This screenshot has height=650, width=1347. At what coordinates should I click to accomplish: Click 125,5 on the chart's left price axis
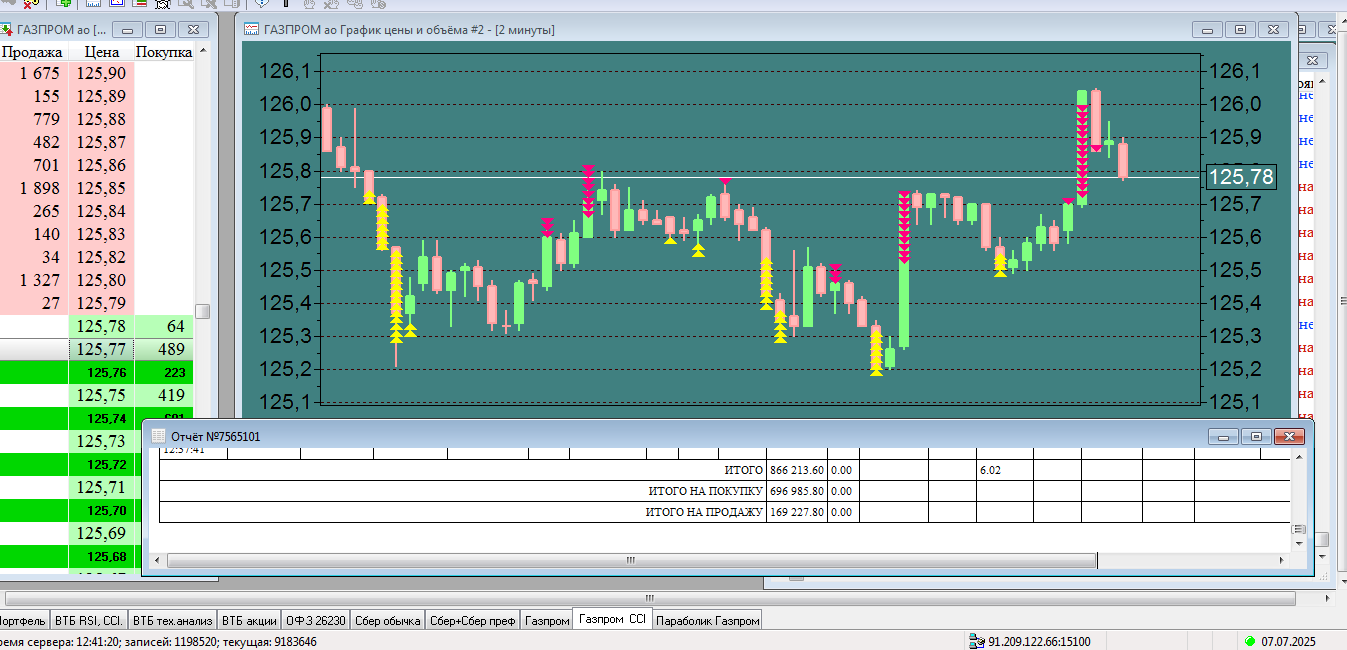point(284,270)
